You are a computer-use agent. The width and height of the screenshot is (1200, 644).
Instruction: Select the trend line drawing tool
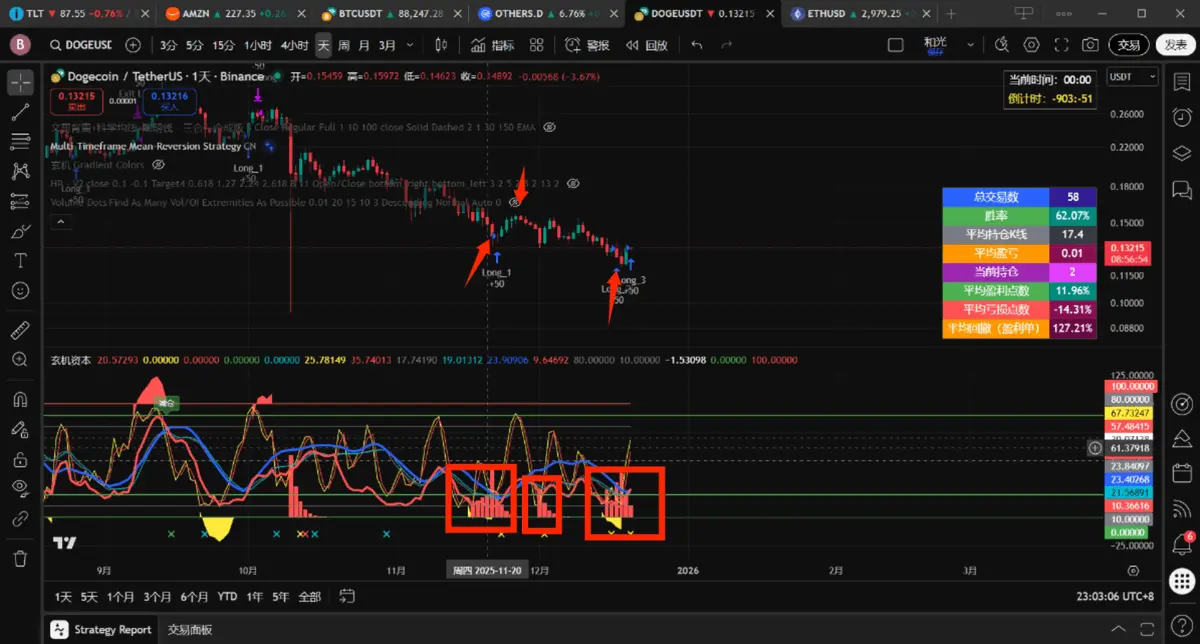tap(20, 112)
